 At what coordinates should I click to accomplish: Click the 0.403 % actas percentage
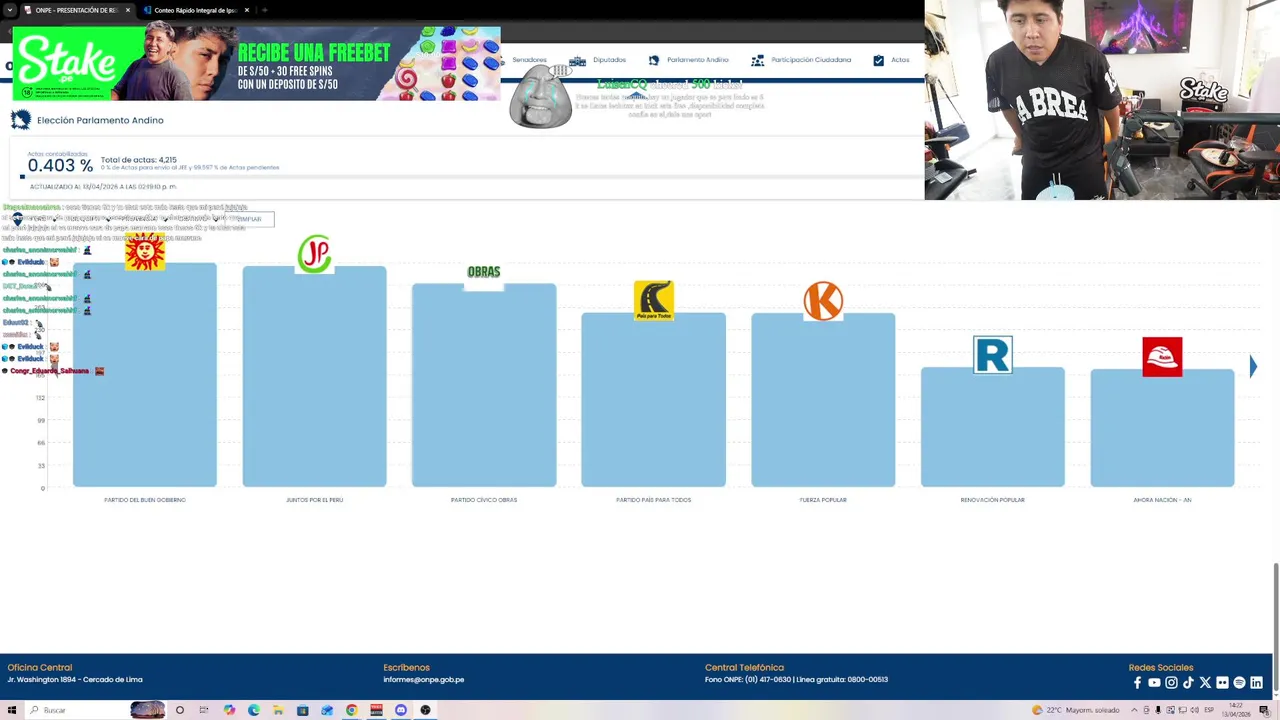point(60,166)
